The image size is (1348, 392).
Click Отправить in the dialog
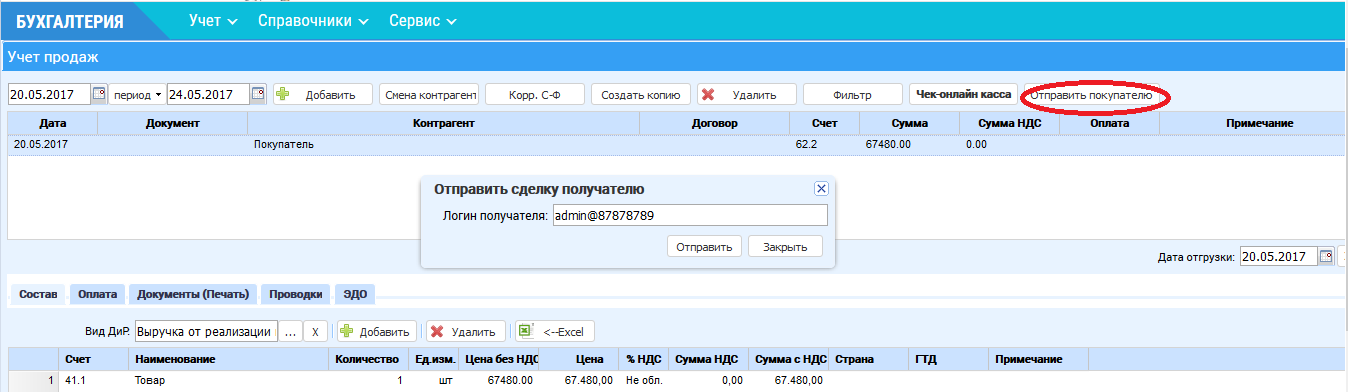705,246
